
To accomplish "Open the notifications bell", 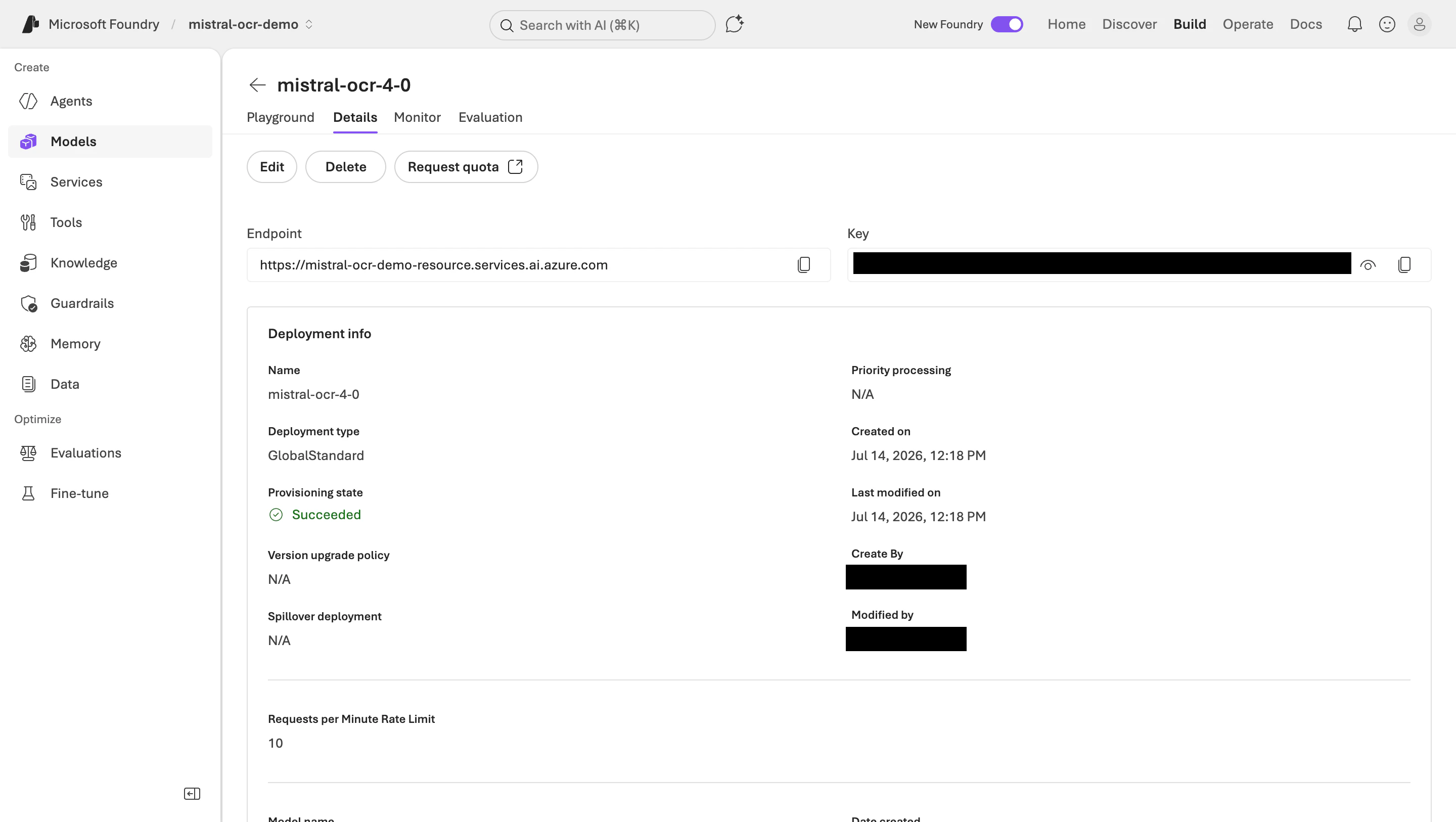I will coord(1354,24).
